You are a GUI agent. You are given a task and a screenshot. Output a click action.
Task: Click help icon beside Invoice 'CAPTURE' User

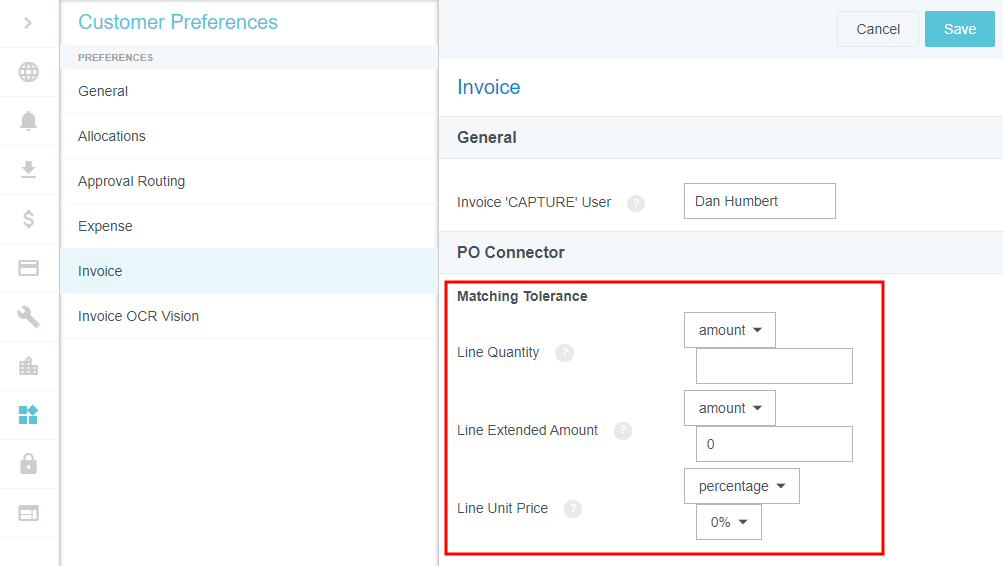point(636,203)
